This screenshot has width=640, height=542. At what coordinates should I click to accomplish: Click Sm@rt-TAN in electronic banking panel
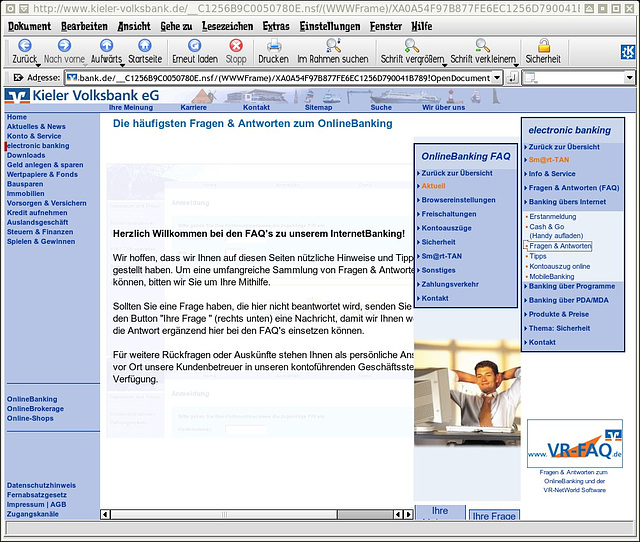[x=549, y=160]
